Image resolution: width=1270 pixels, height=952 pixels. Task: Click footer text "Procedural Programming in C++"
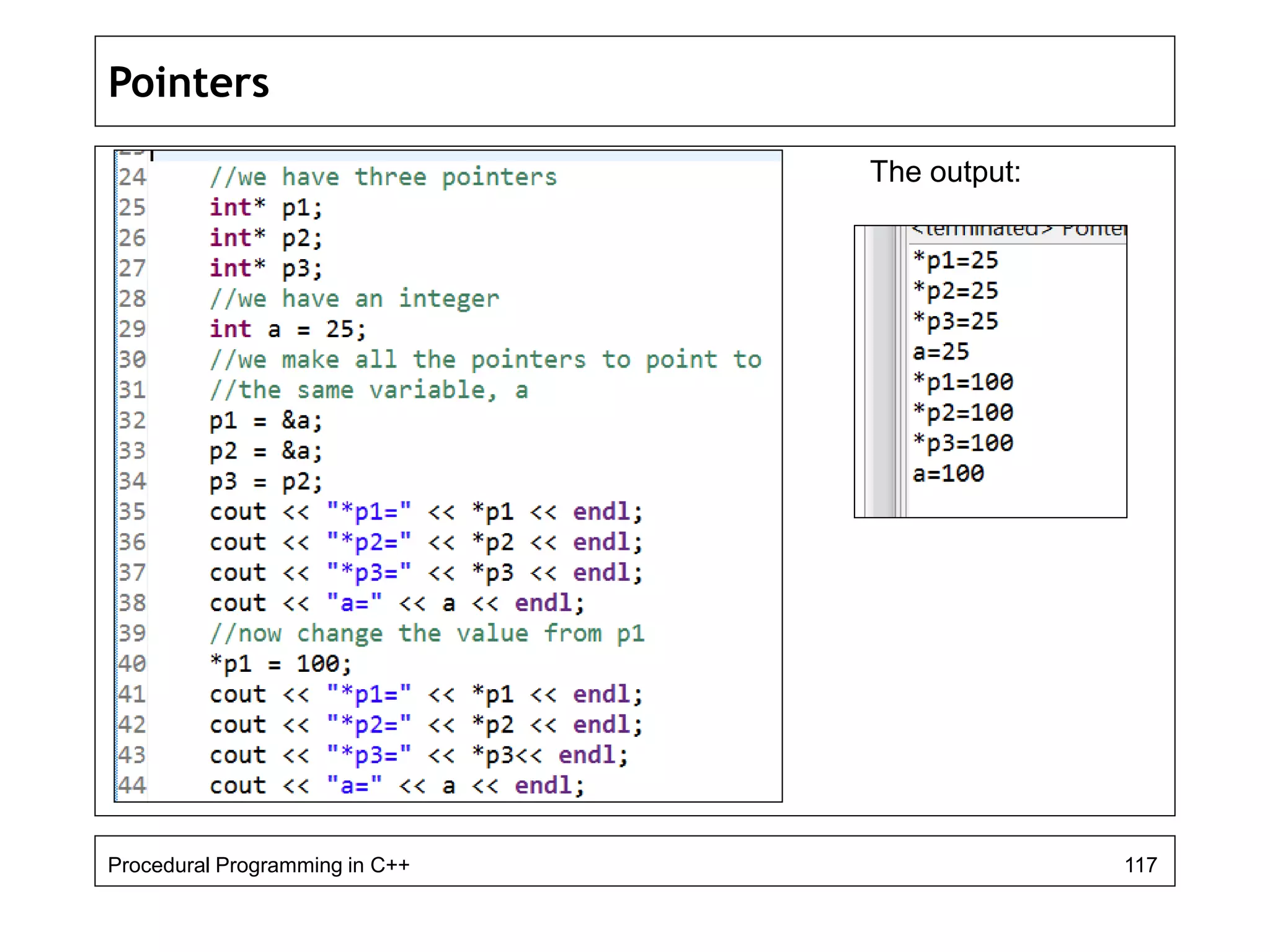tap(259, 865)
